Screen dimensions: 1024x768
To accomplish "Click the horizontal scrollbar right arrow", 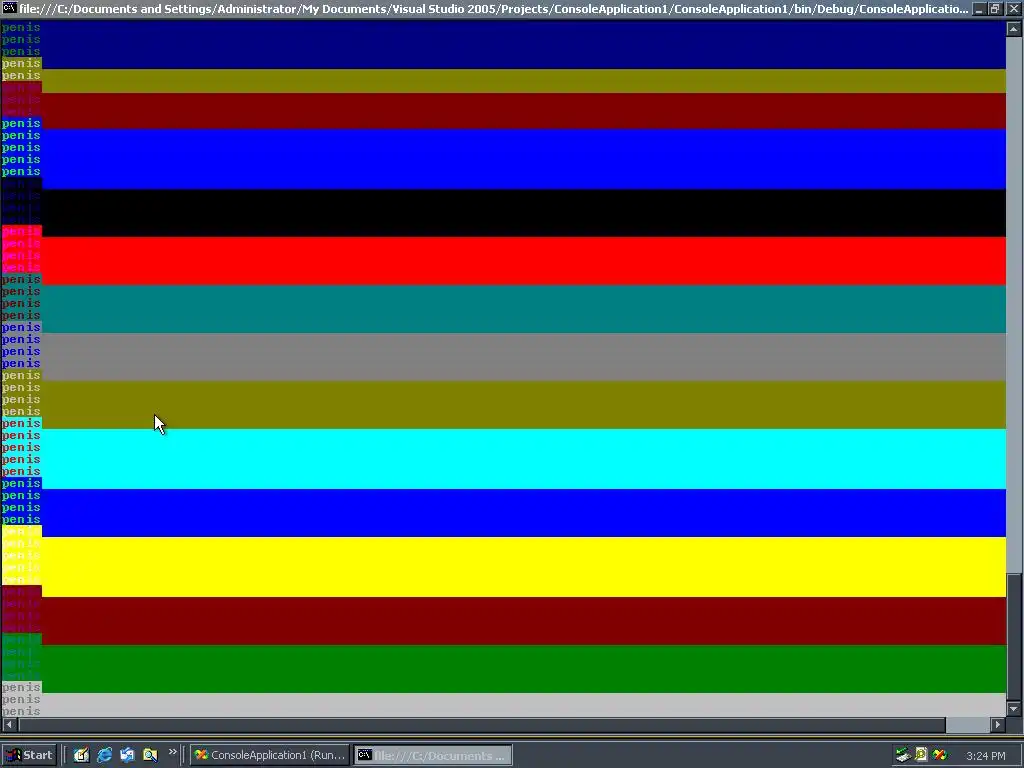I will [x=997, y=724].
